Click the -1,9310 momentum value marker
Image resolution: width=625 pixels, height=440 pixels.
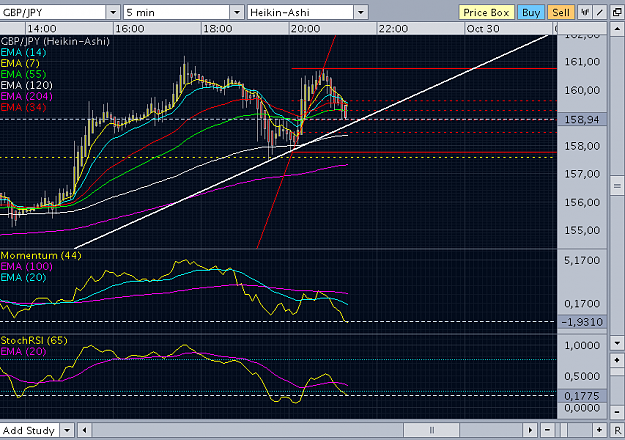click(x=582, y=322)
